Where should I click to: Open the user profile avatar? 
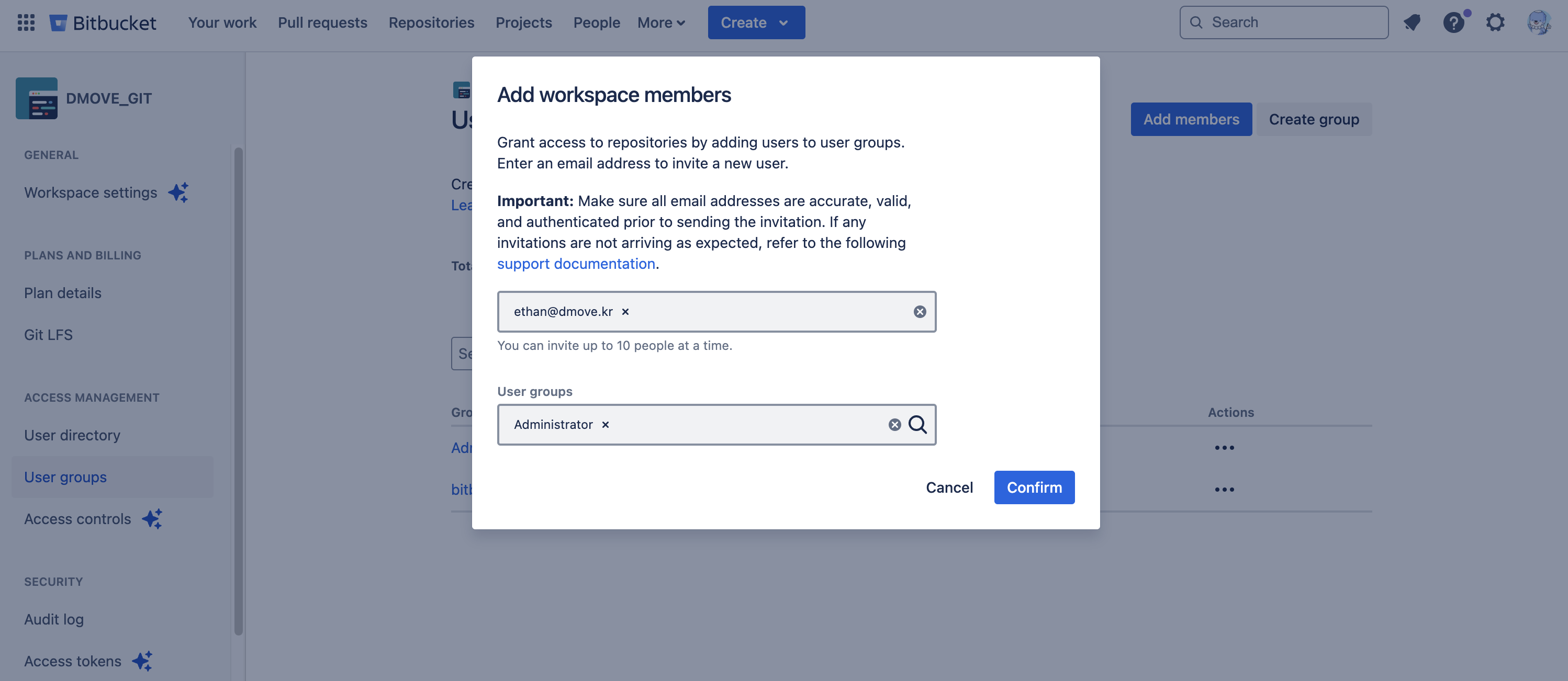pyautogui.click(x=1538, y=22)
